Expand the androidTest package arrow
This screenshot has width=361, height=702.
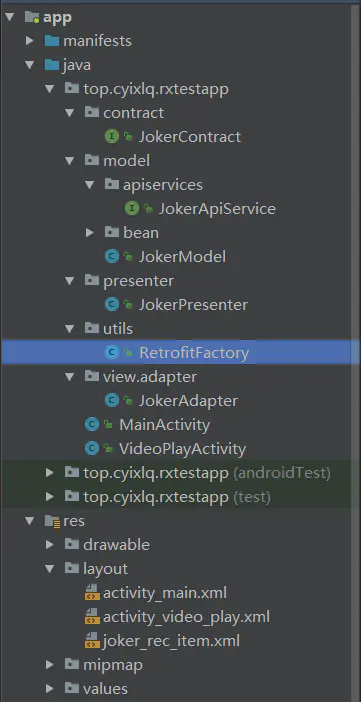point(50,472)
